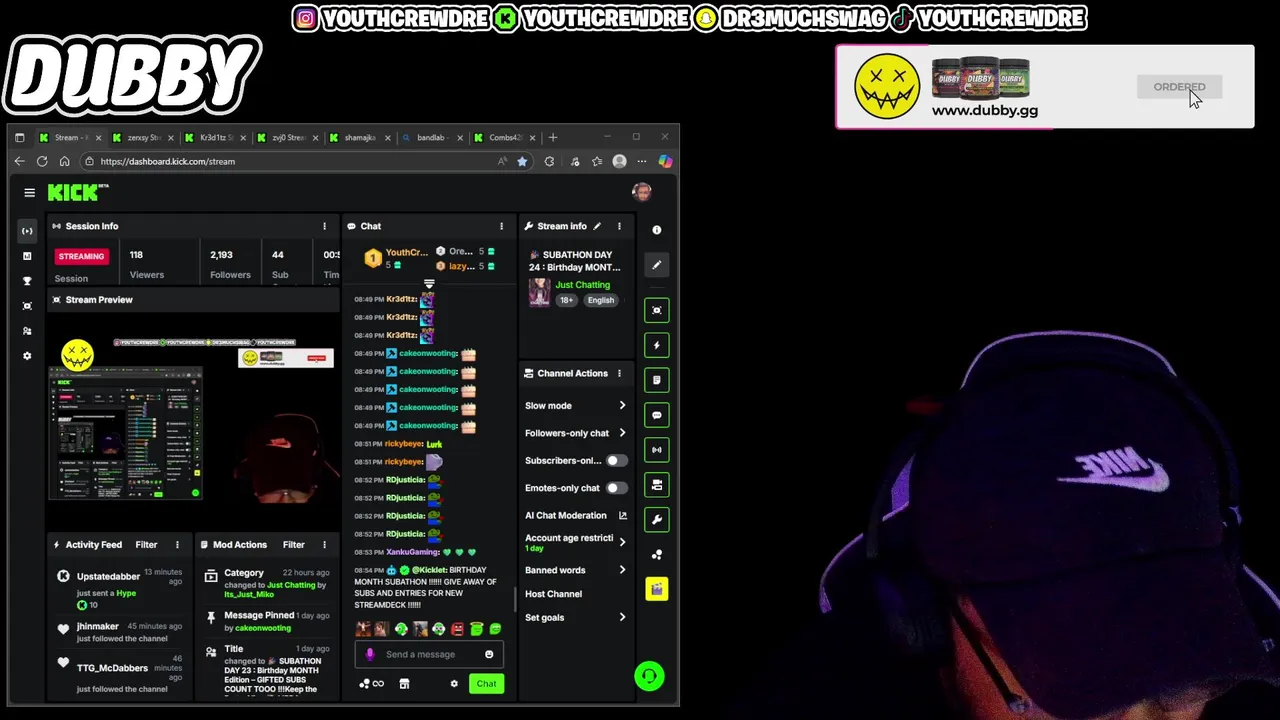
Task: Toggle Subscribers-only chat switch
Action: click(x=617, y=461)
